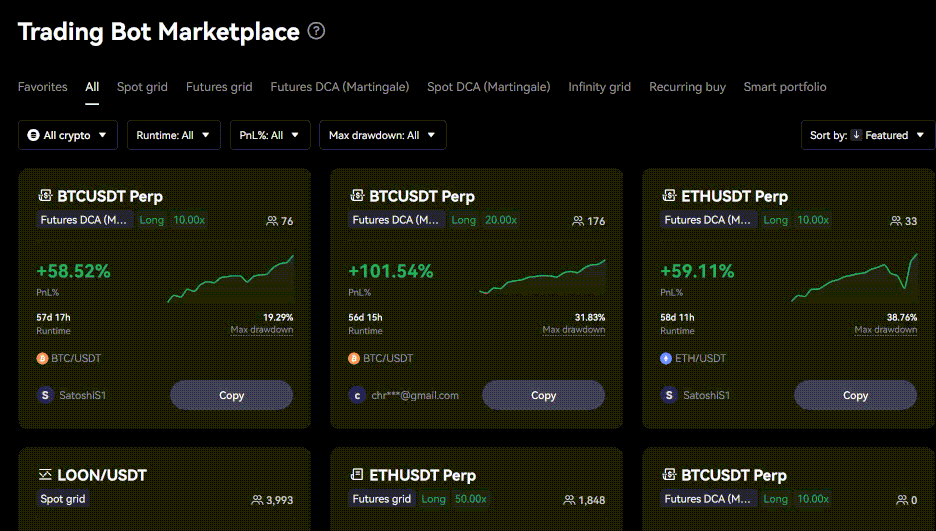The width and height of the screenshot is (936, 531).
Task: Switch to the Spot grid tab
Action: pos(142,87)
